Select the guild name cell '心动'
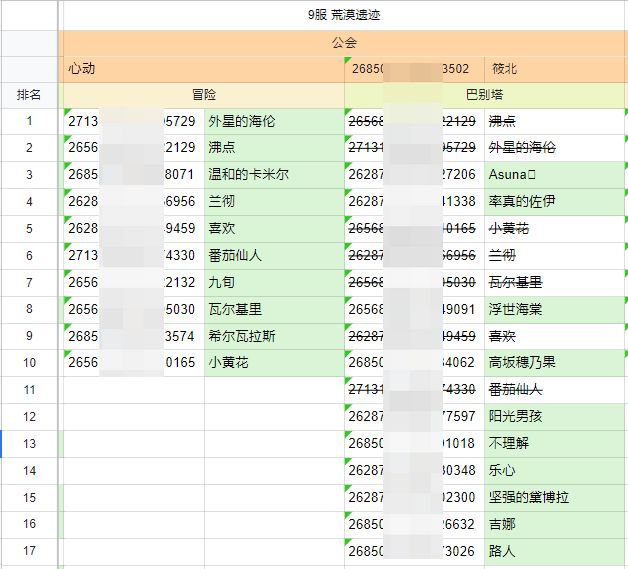This screenshot has width=628, height=569. click(x=202, y=69)
